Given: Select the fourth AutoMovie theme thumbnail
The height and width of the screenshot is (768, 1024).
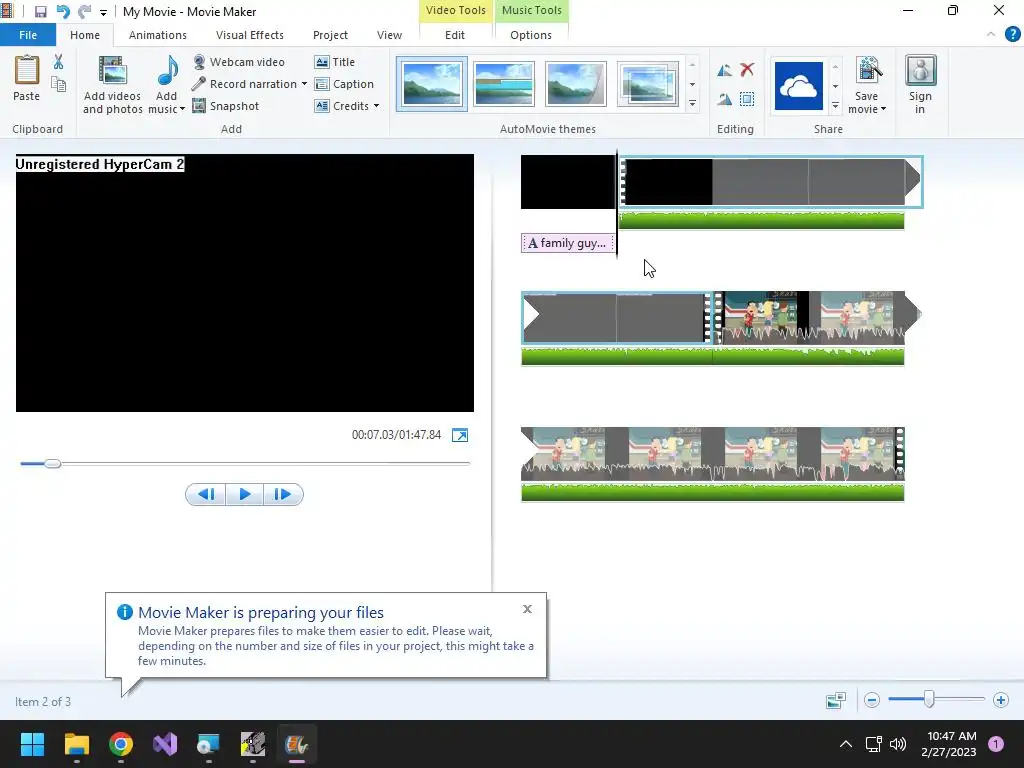Looking at the screenshot, I should (648, 84).
